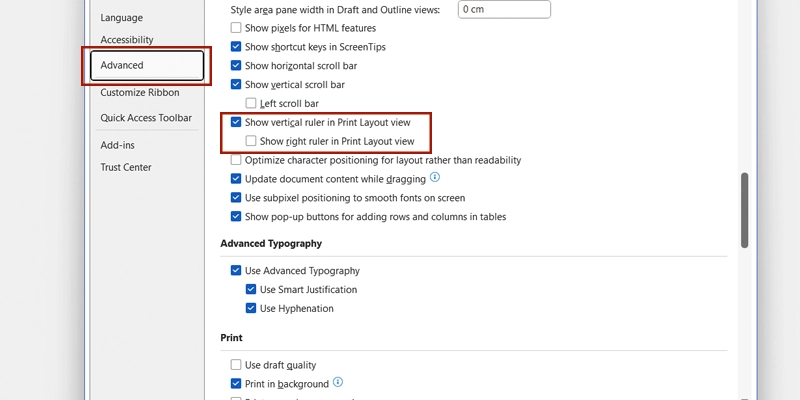Open the Language settings category

(x=122, y=18)
